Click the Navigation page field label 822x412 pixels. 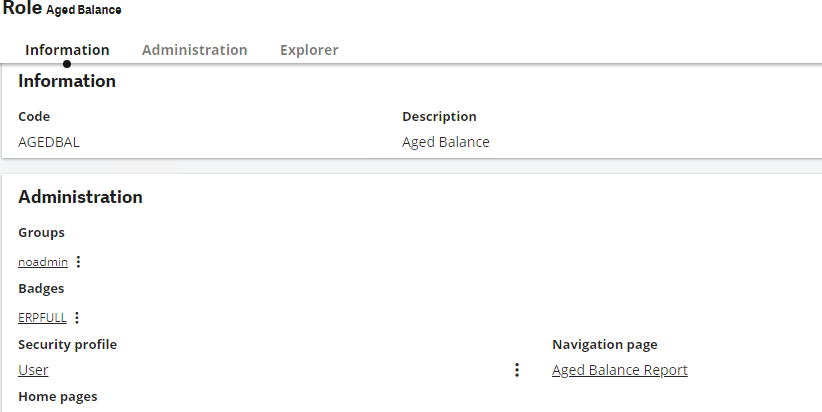click(x=604, y=344)
